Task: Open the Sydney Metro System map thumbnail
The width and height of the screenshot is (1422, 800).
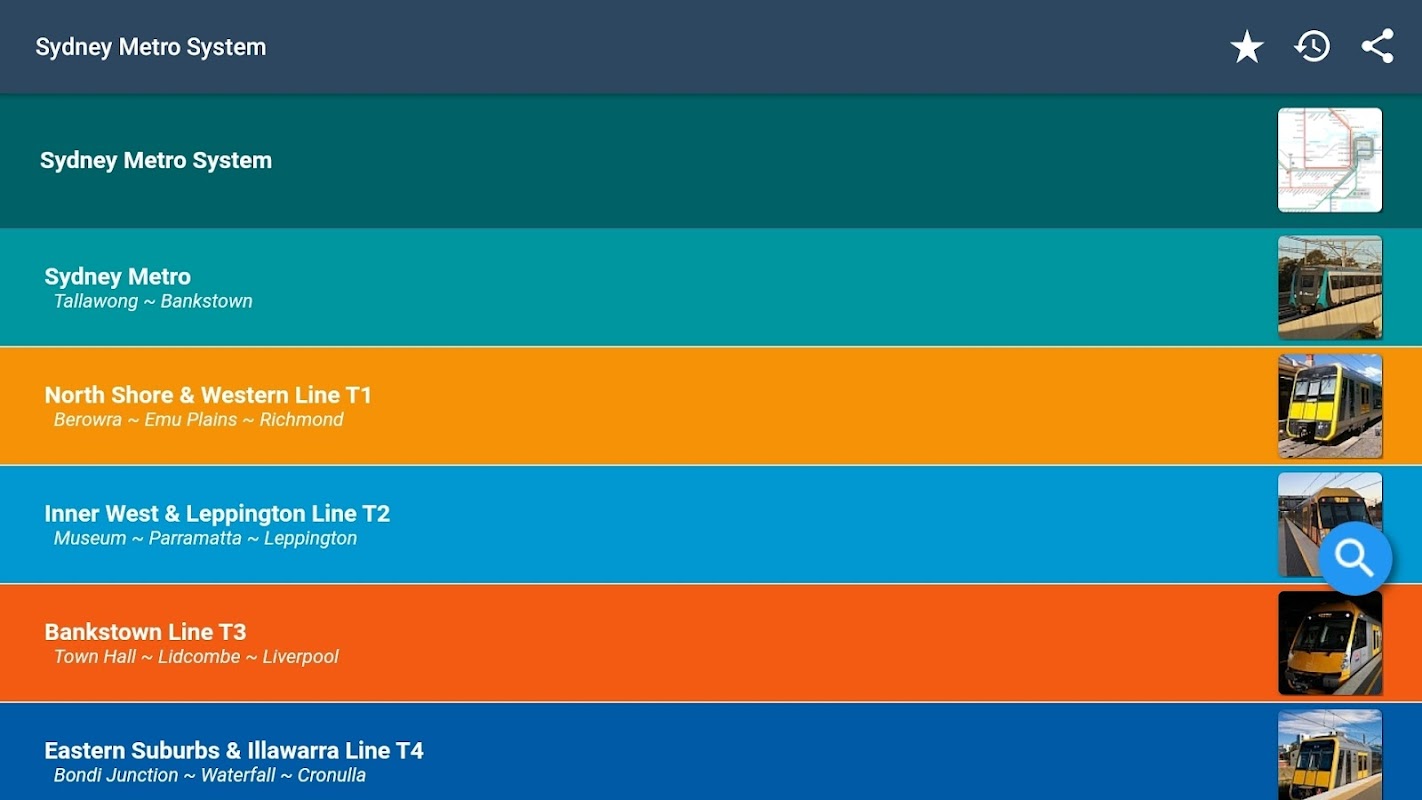Action: [1330, 160]
